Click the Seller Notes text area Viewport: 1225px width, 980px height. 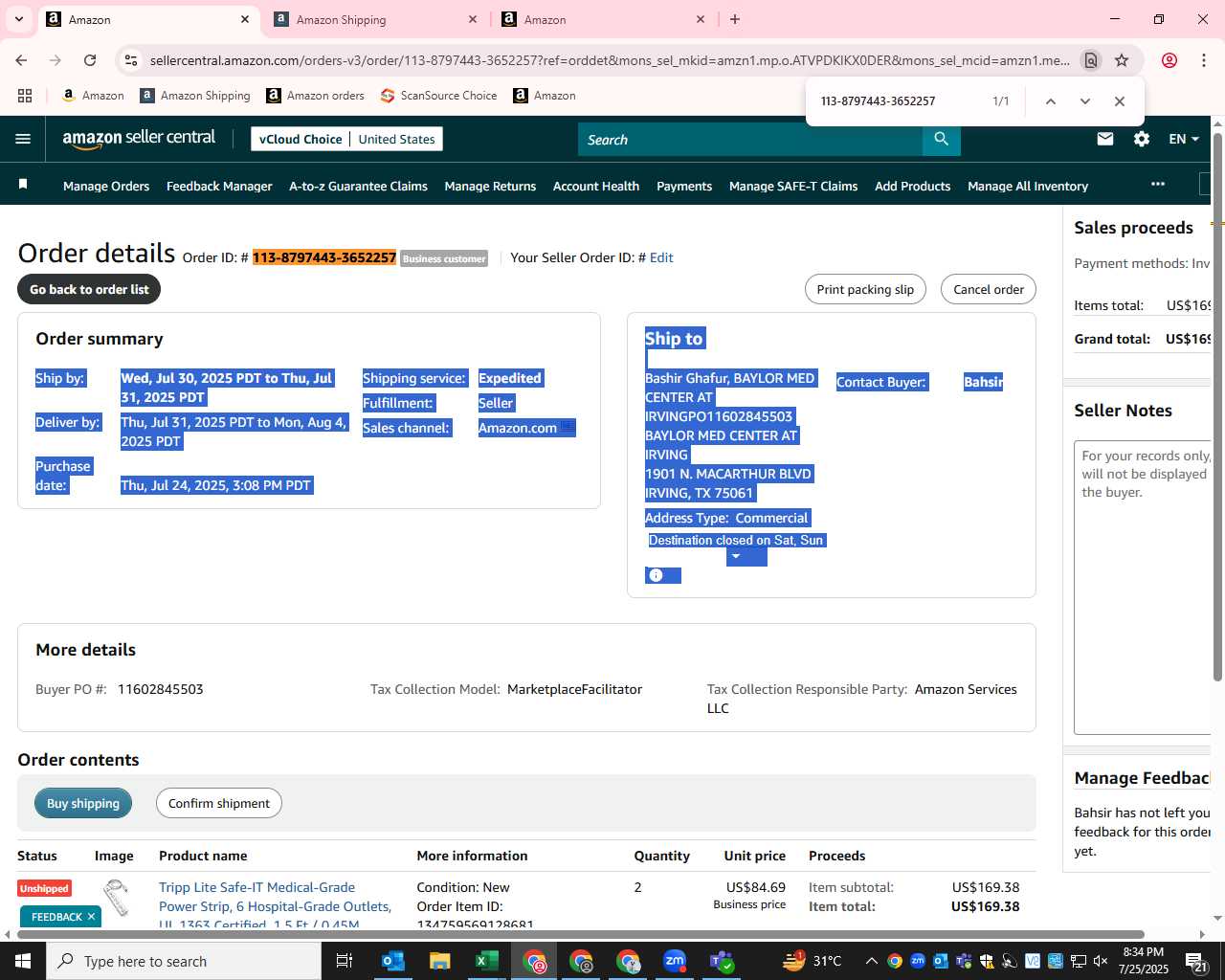coord(1143,587)
